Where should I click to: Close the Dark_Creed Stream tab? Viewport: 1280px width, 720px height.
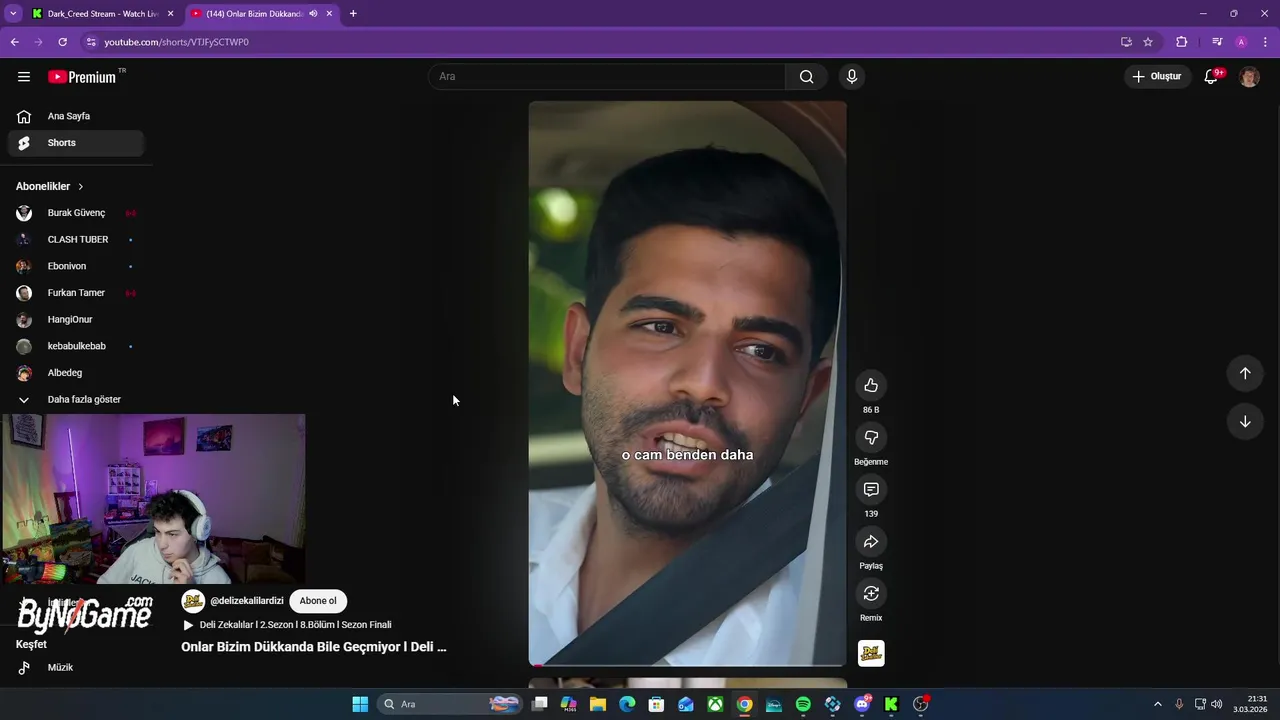click(x=170, y=14)
